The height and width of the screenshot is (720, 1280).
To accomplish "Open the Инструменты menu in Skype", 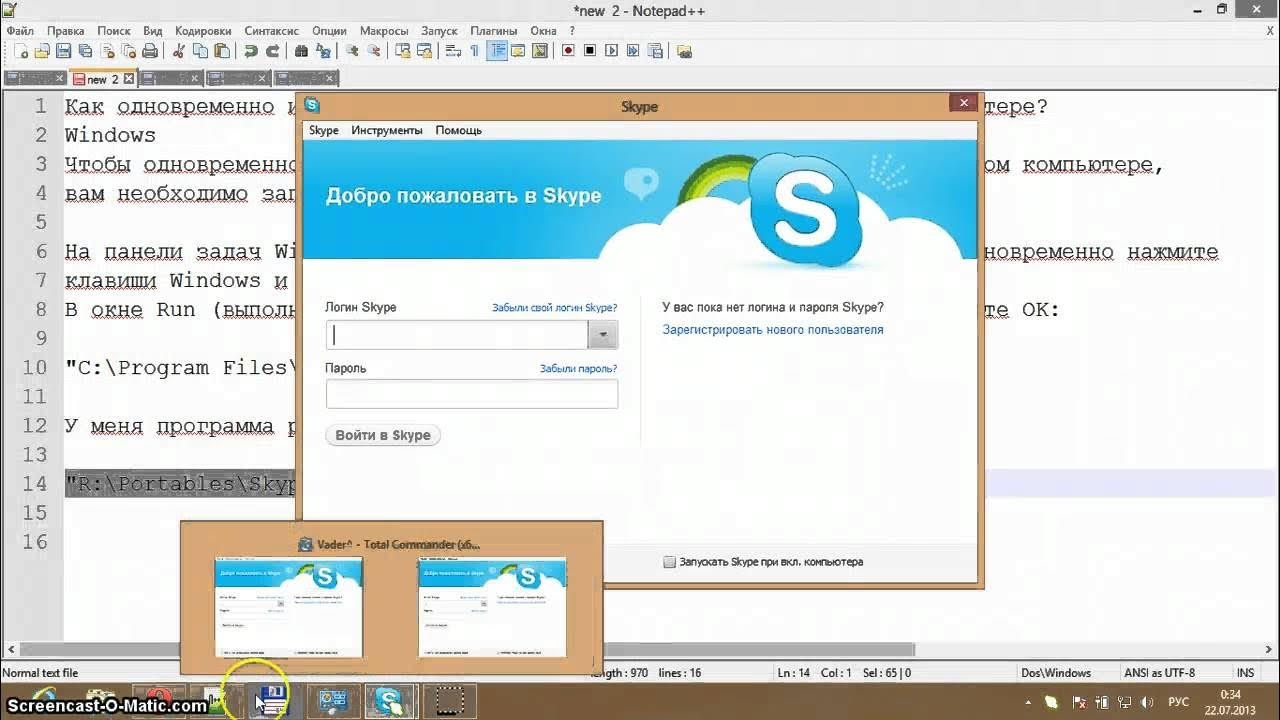I will 387,130.
